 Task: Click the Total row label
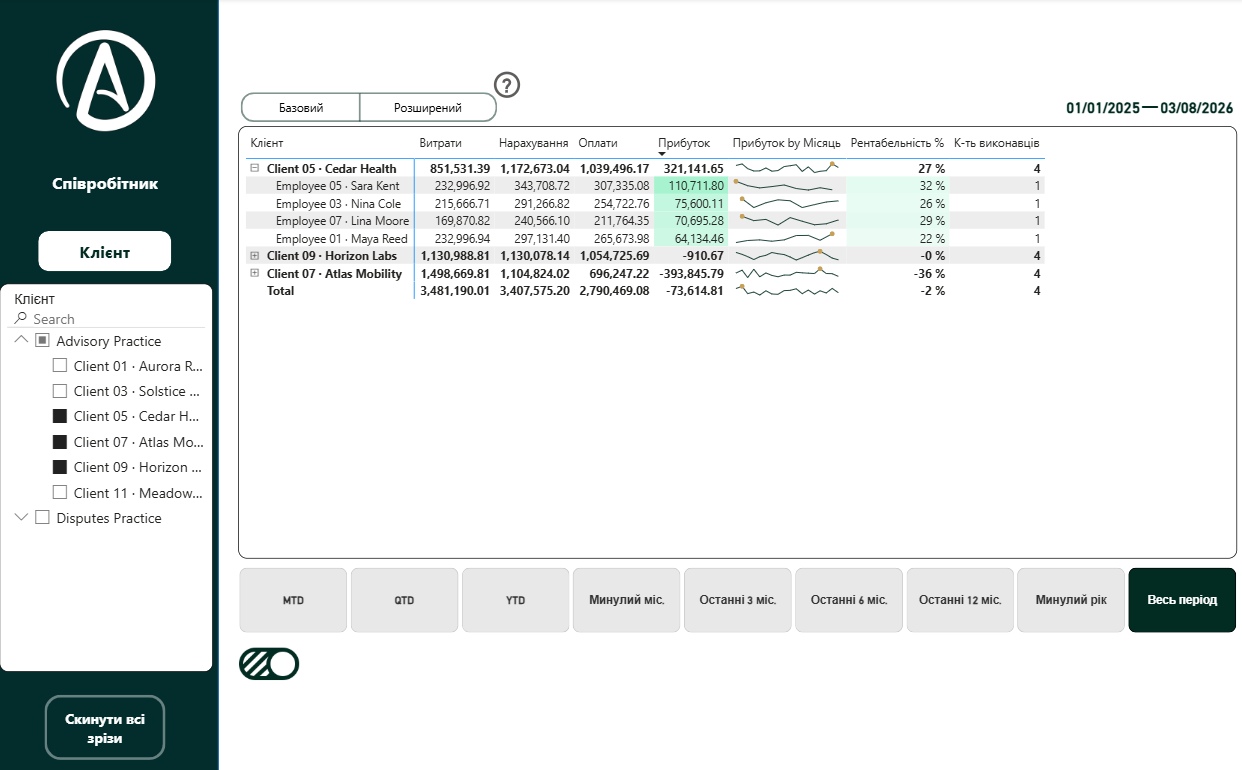281,291
